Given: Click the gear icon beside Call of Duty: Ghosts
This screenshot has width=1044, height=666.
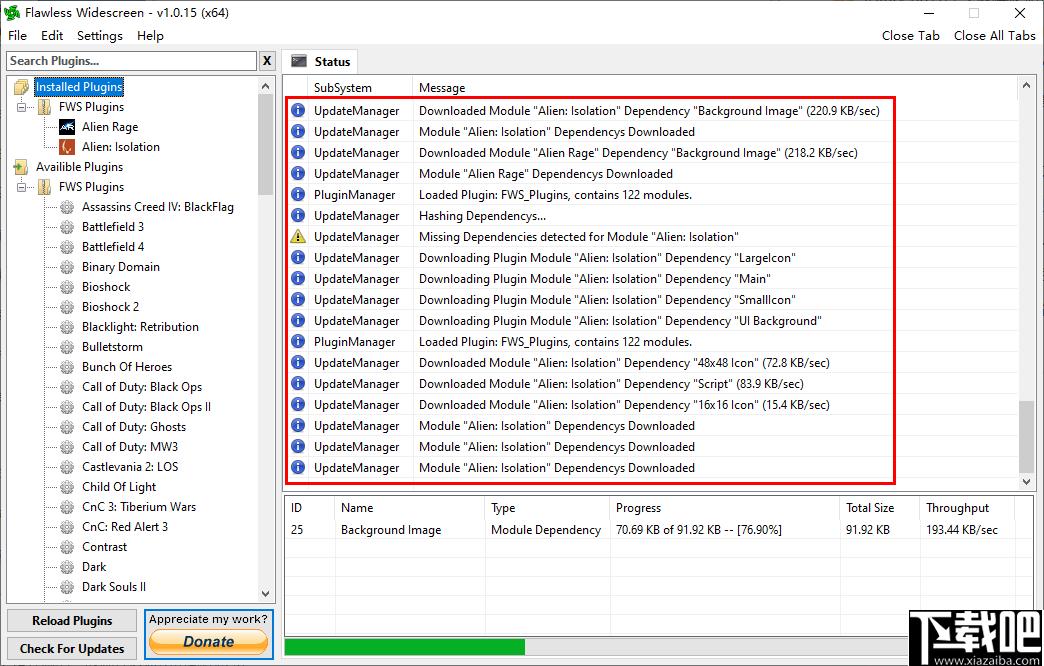Looking at the screenshot, I should (x=67, y=427).
